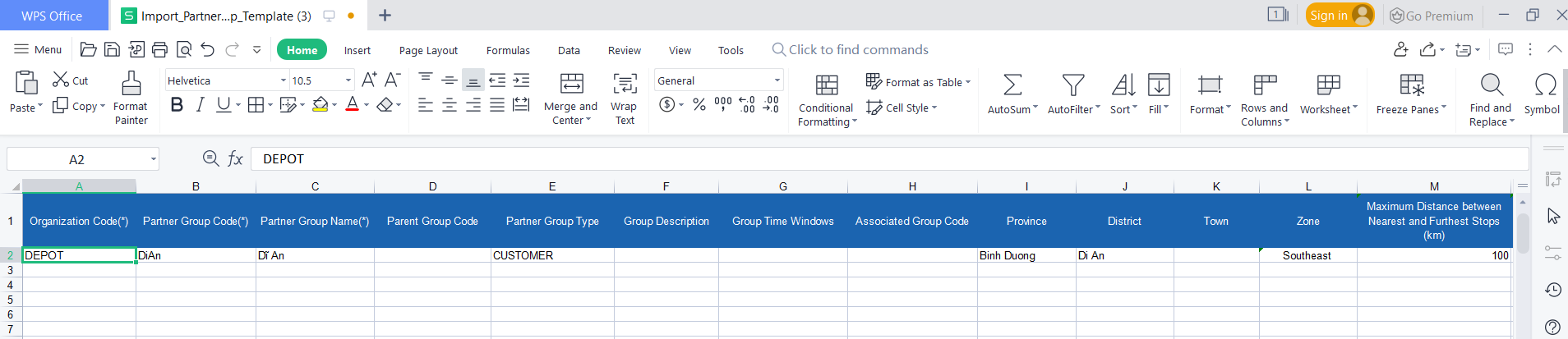Click the Sort icon

coord(1123,85)
